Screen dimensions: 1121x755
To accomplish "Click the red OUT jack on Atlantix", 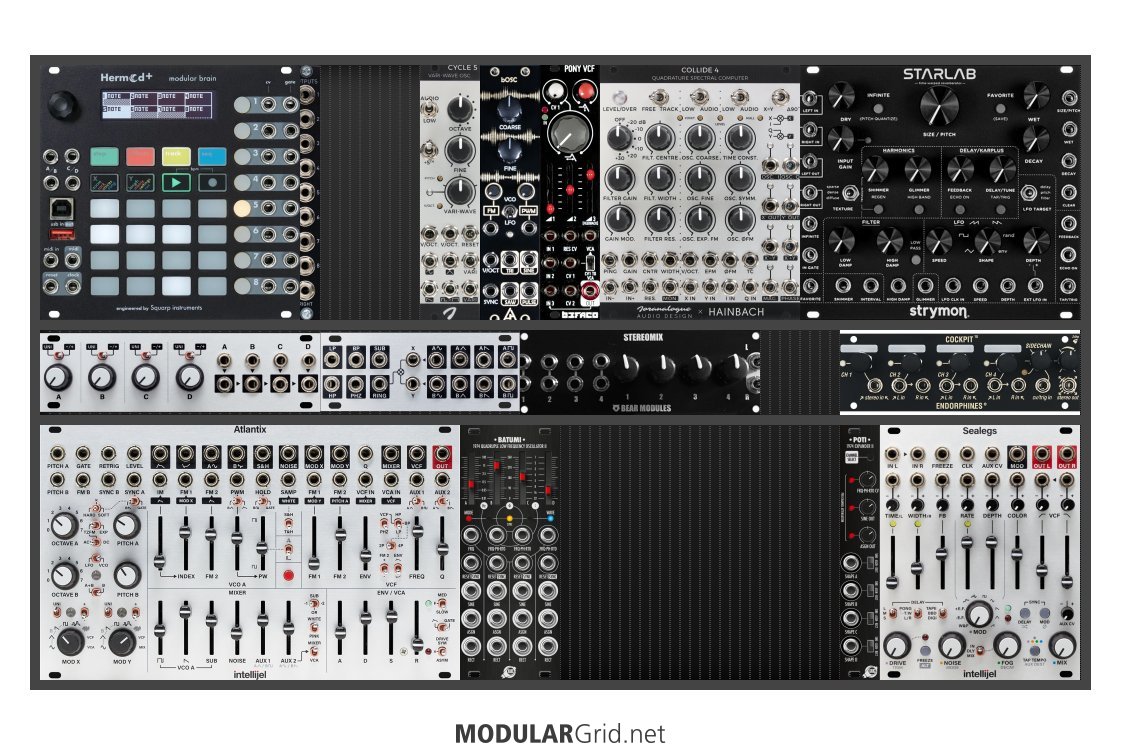I will click(x=442, y=454).
